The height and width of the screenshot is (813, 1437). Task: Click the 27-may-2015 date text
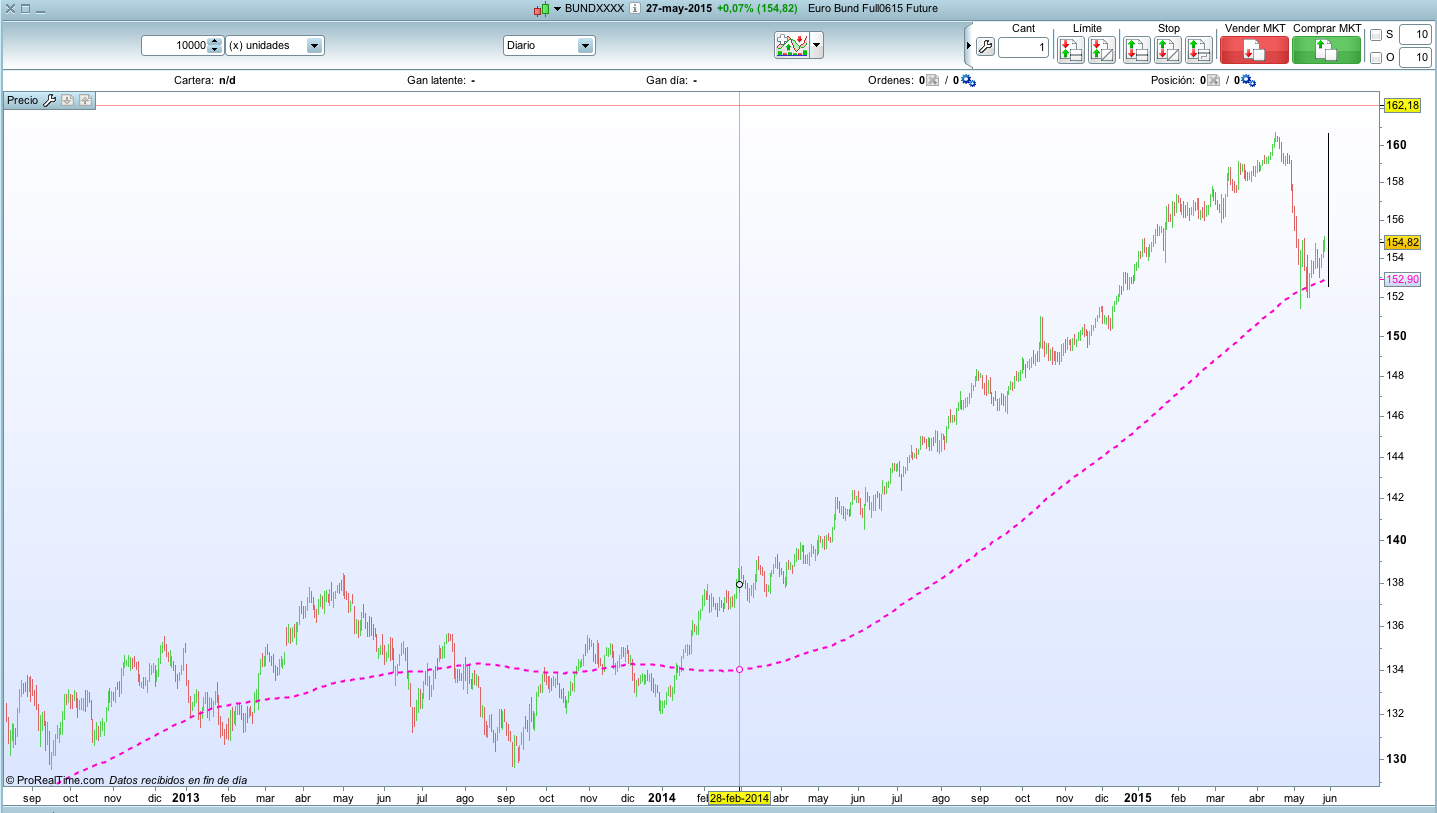click(679, 8)
